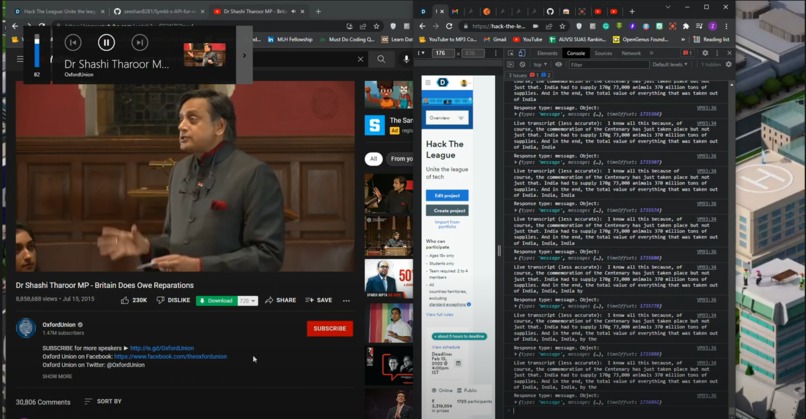Click the YouTube search magnifier button
Screen dimensions: 806x419
click(x=381, y=59)
